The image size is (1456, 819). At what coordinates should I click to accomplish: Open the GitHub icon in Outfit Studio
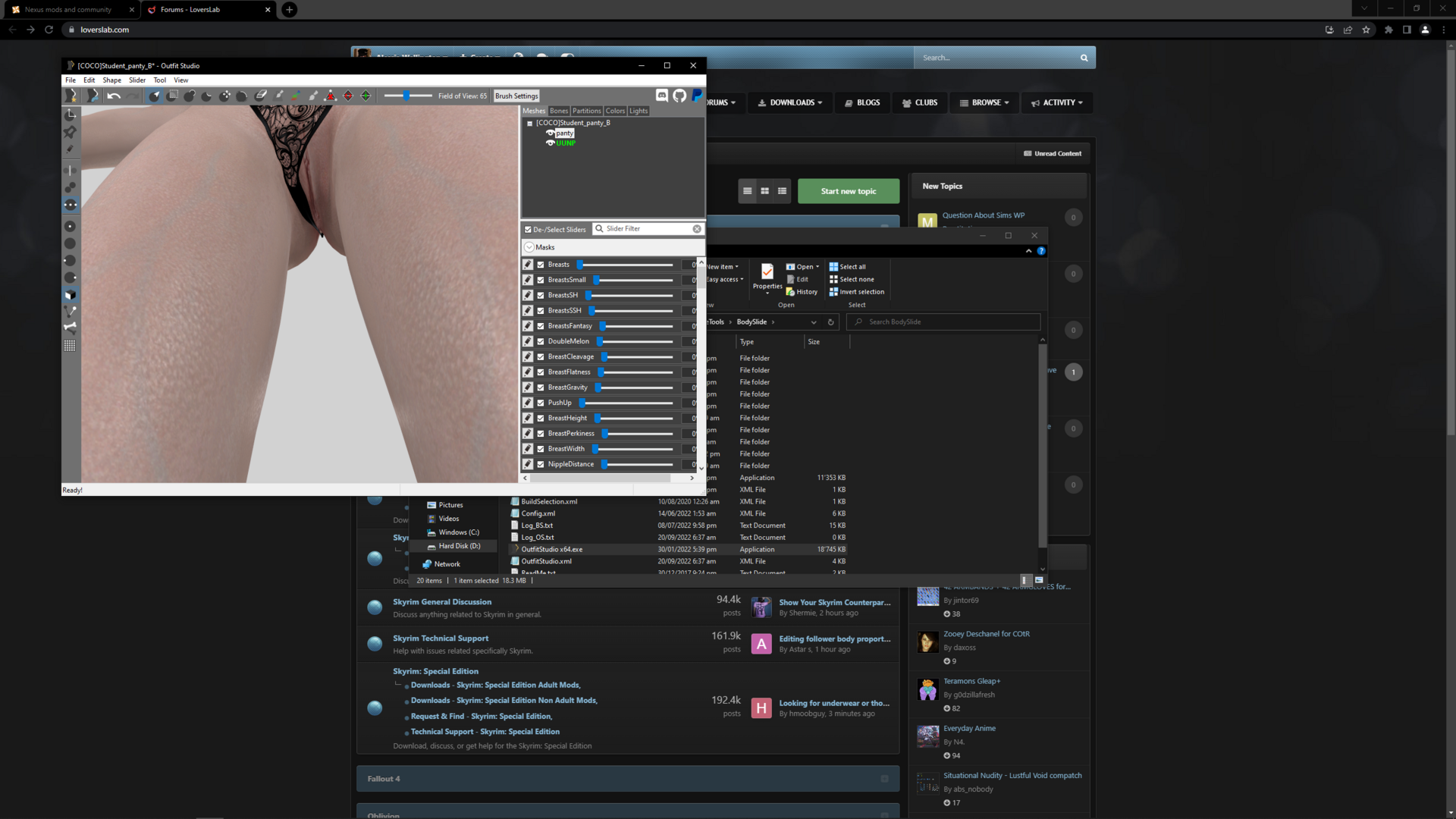(x=679, y=96)
